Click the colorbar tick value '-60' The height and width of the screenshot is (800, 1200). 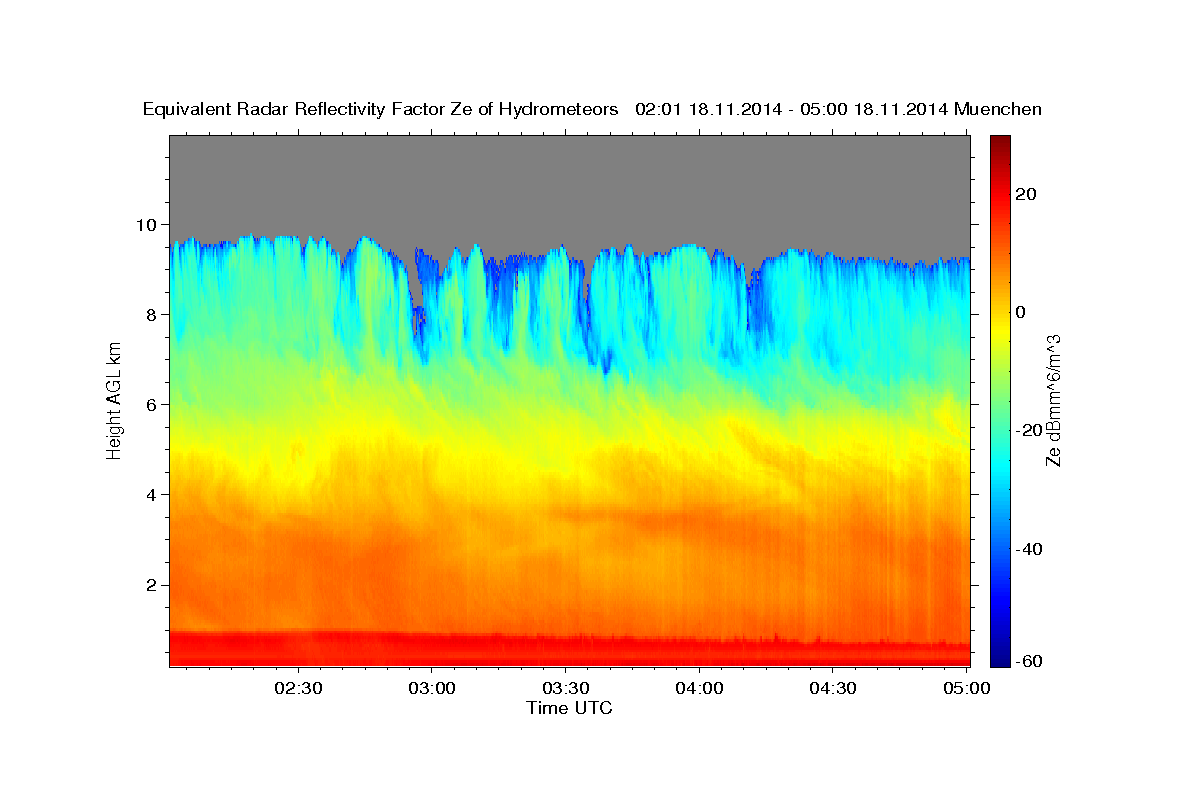(1030, 660)
